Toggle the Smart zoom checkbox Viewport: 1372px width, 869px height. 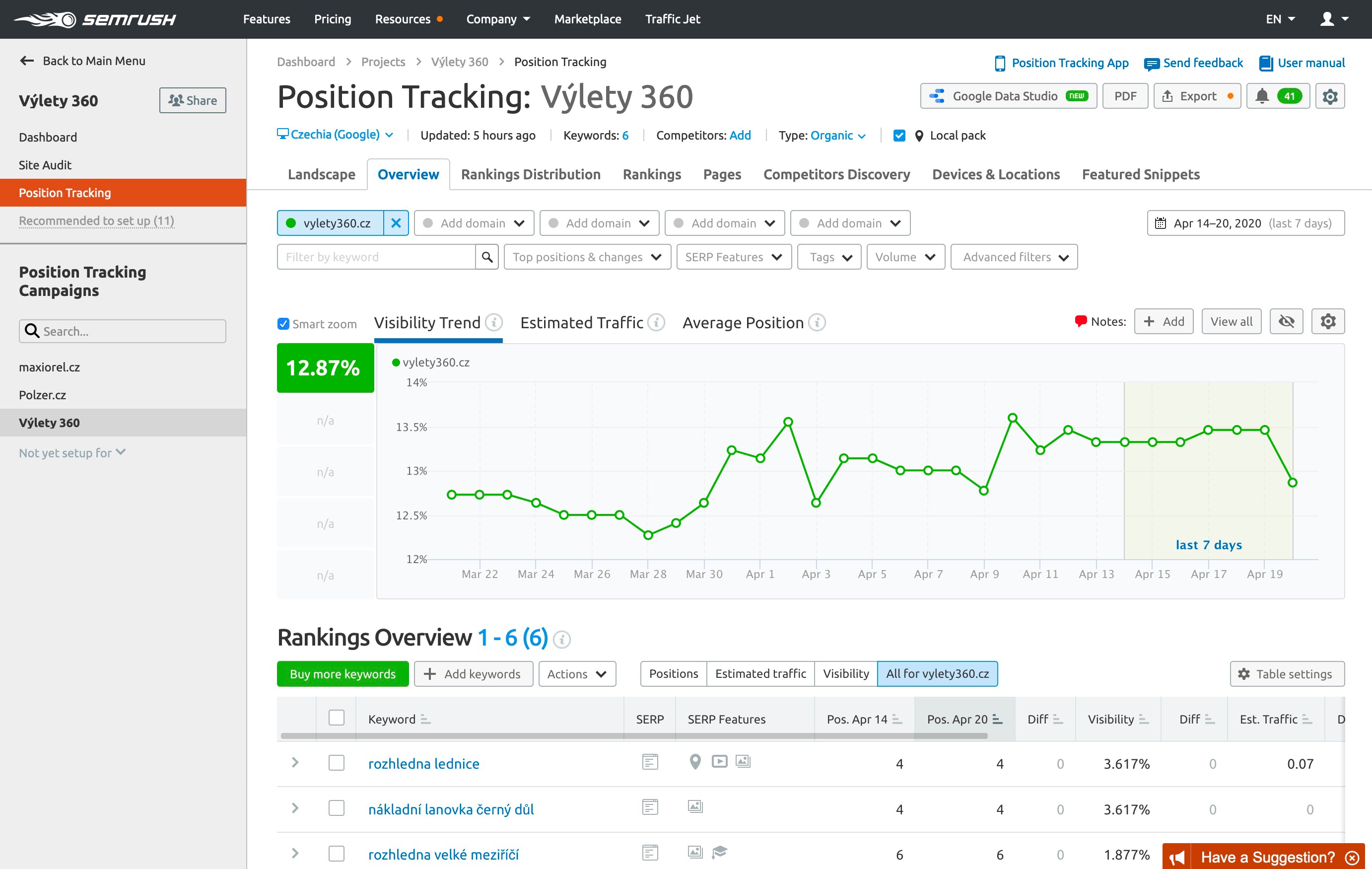(x=283, y=323)
